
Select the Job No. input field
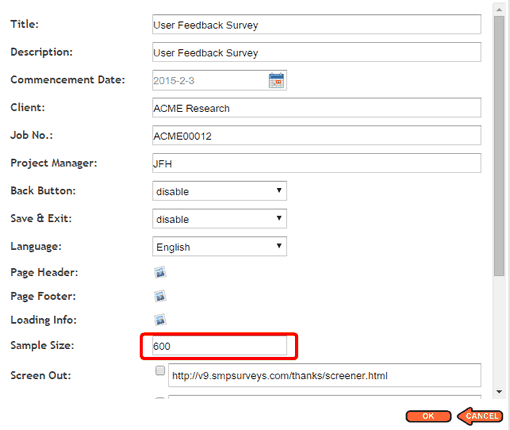tap(317, 135)
